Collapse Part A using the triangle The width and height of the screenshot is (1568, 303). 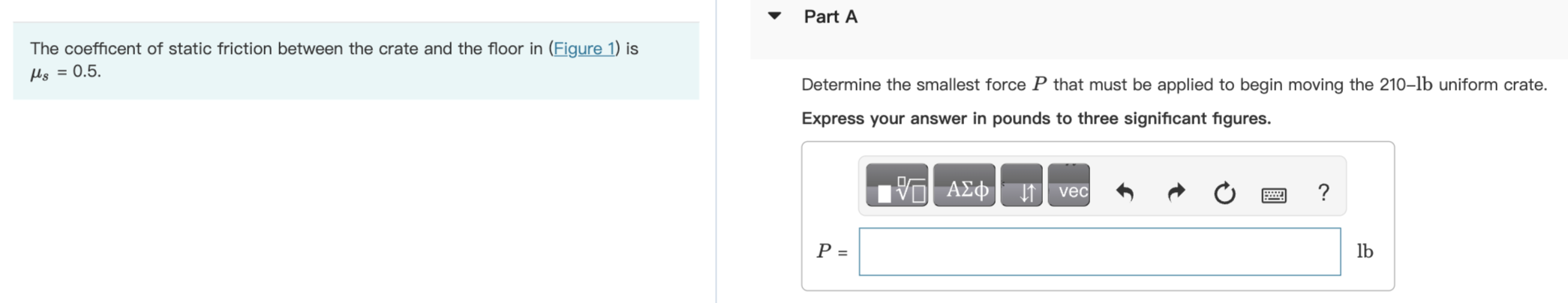point(775,16)
